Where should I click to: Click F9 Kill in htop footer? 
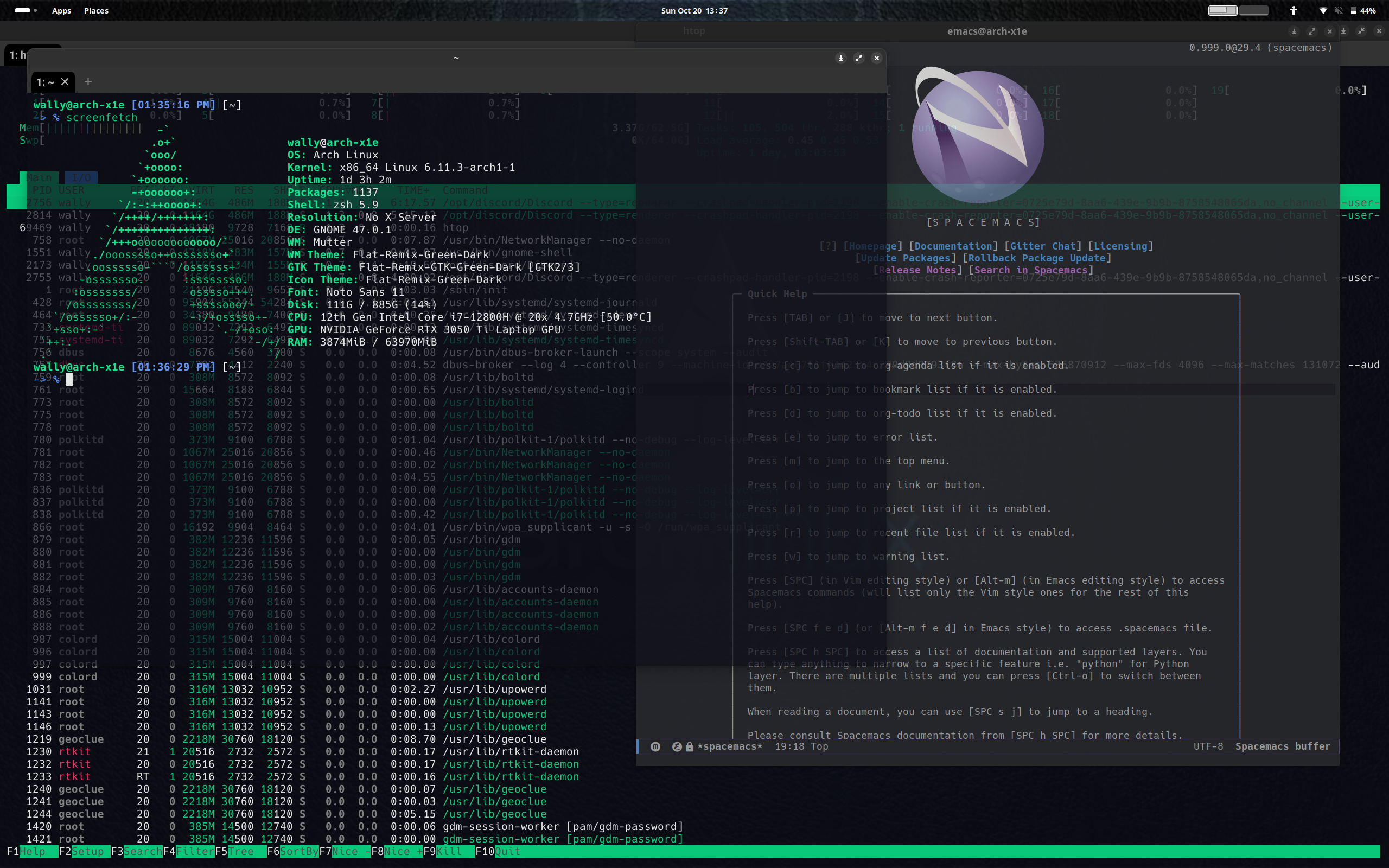[449, 851]
